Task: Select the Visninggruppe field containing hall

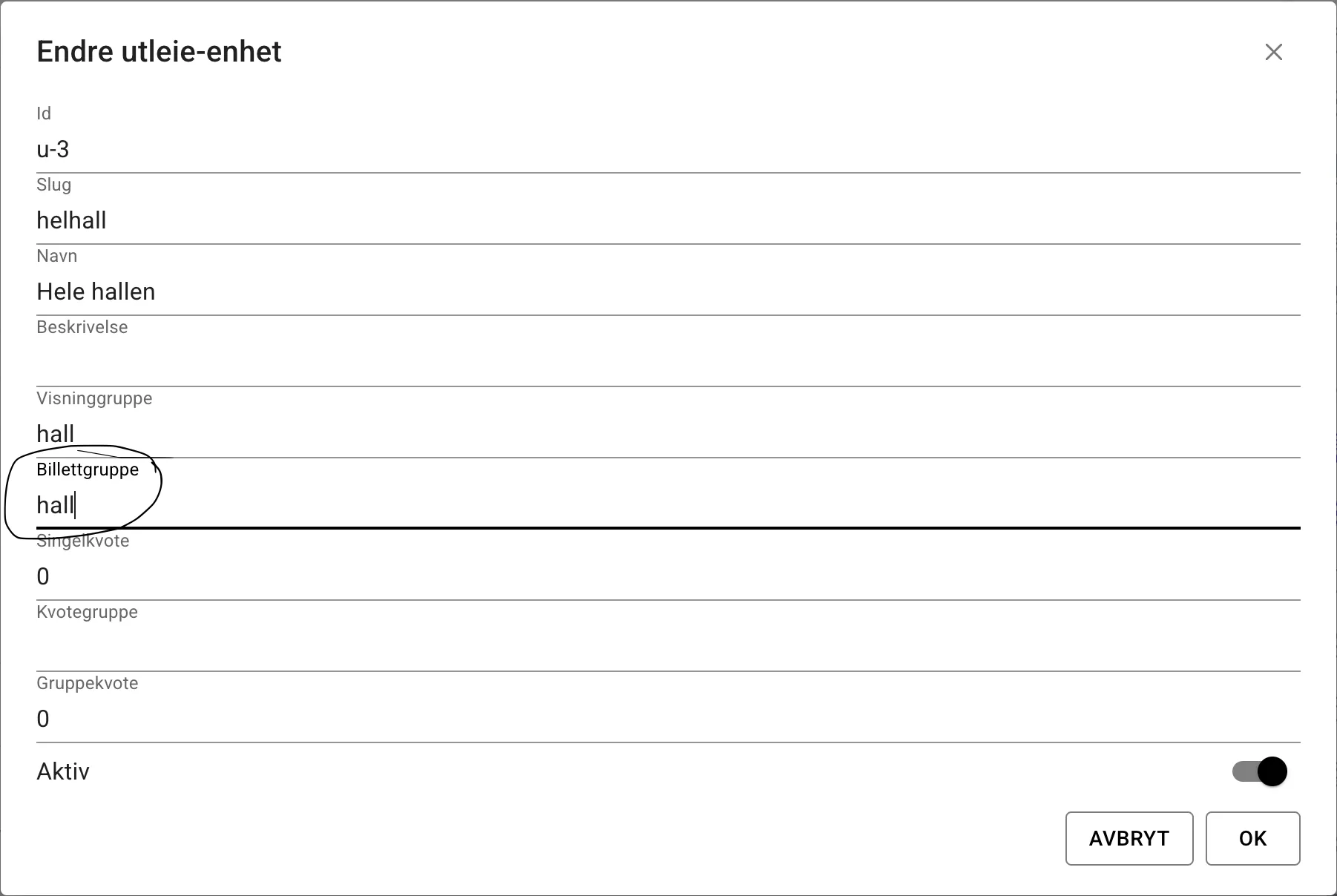Action: 297,433
